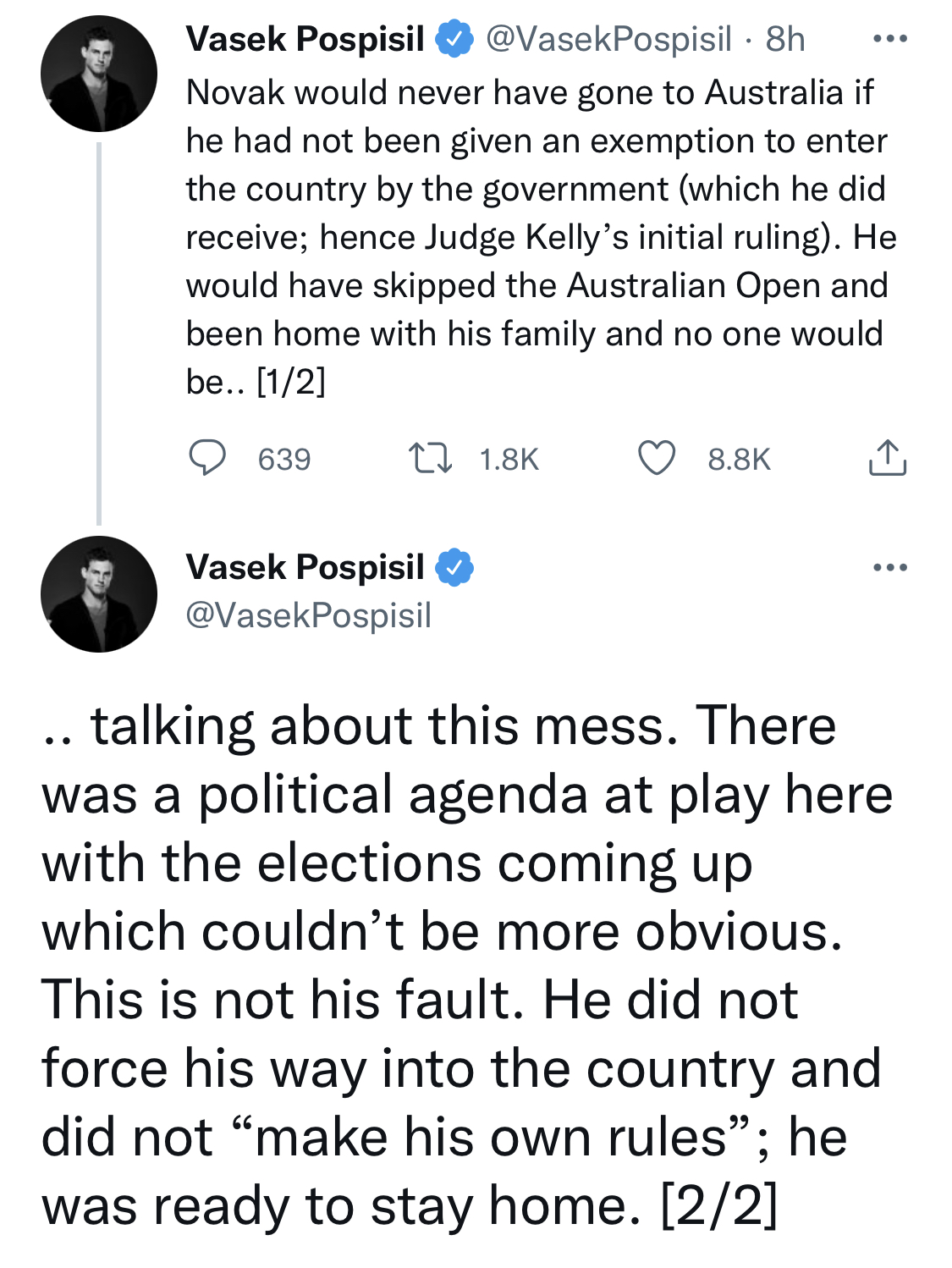The width and height of the screenshot is (952, 1268).
Task: Open more options on the second tweet
Action: coord(890,567)
